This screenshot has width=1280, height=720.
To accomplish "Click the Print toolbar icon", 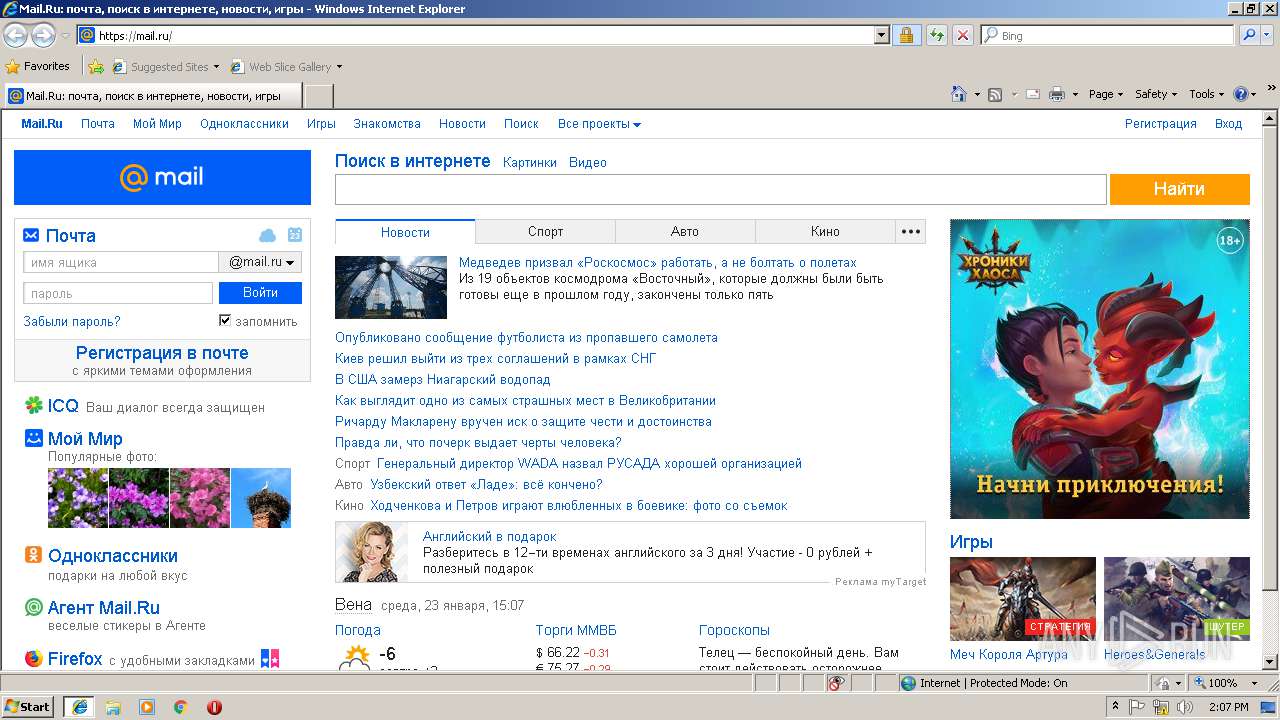I will 1057,94.
